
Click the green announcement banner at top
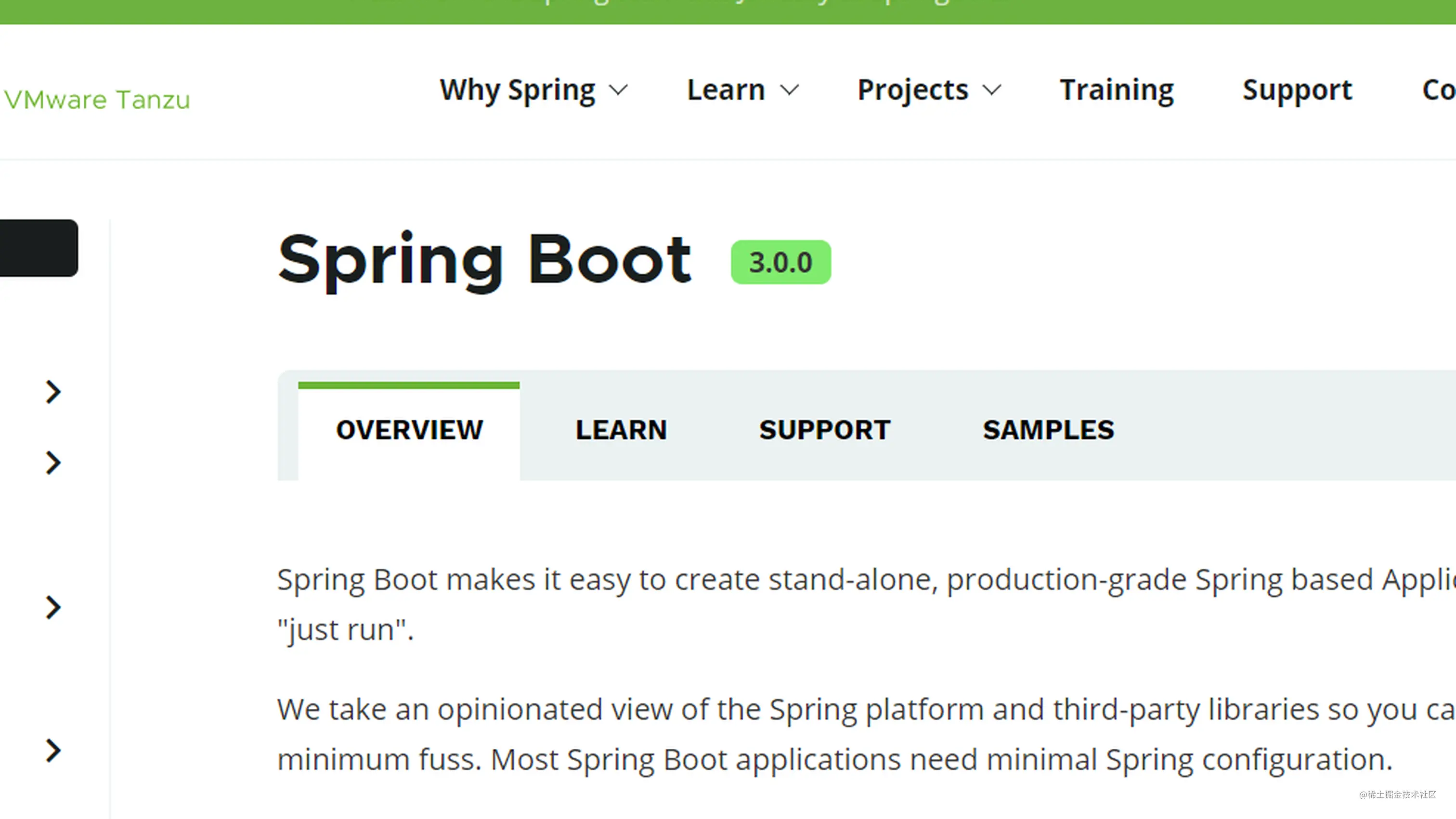pyautogui.click(x=728, y=10)
